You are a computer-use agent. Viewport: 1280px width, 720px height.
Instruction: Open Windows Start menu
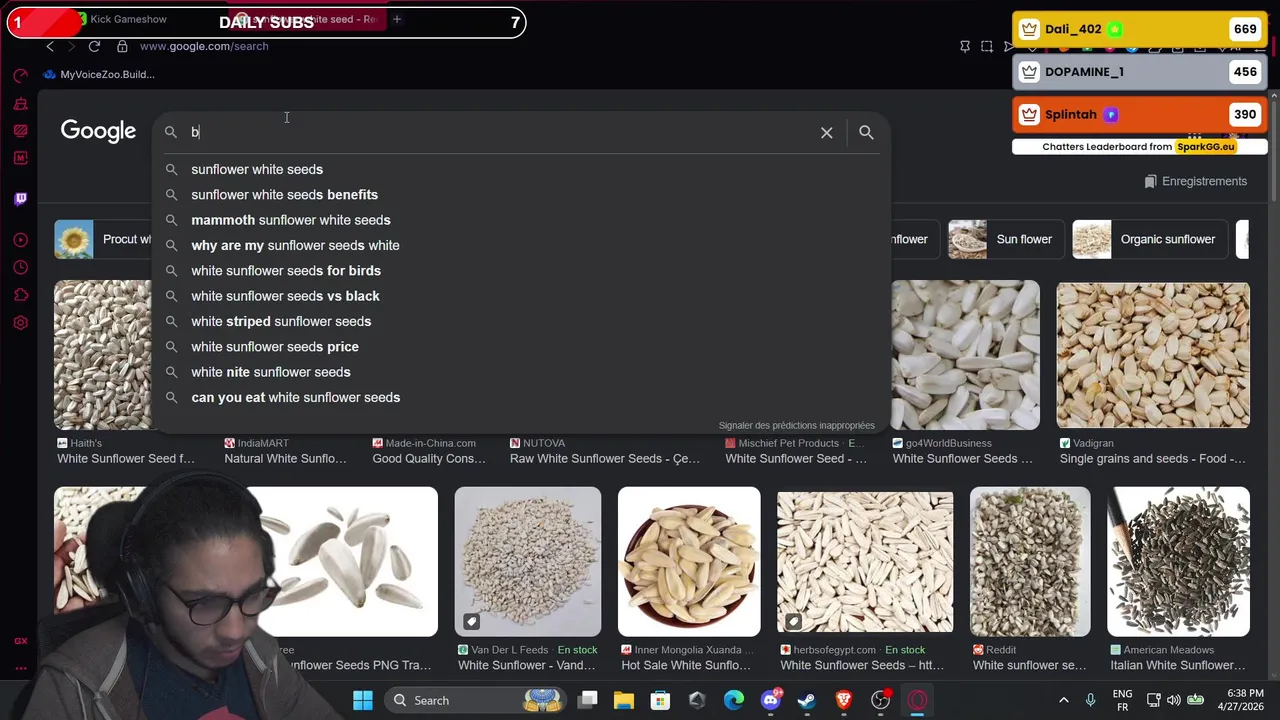362,700
